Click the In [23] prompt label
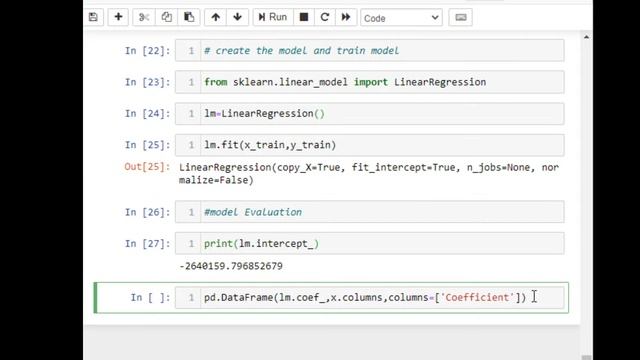 [x=147, y=82]
